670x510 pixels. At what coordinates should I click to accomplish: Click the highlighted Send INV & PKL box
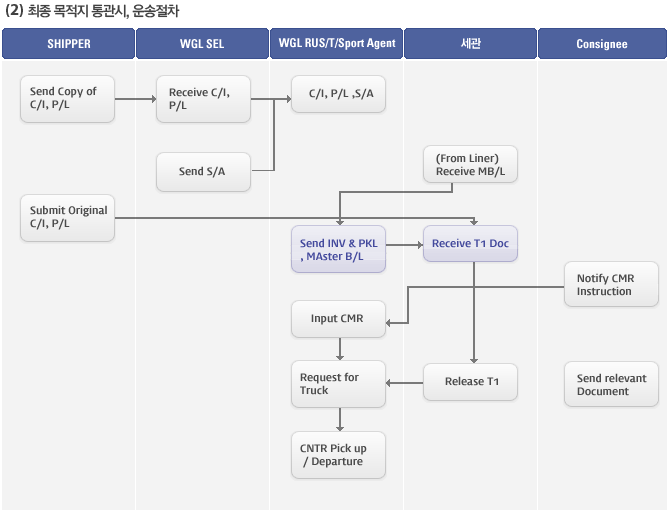[x=338, y=249]
